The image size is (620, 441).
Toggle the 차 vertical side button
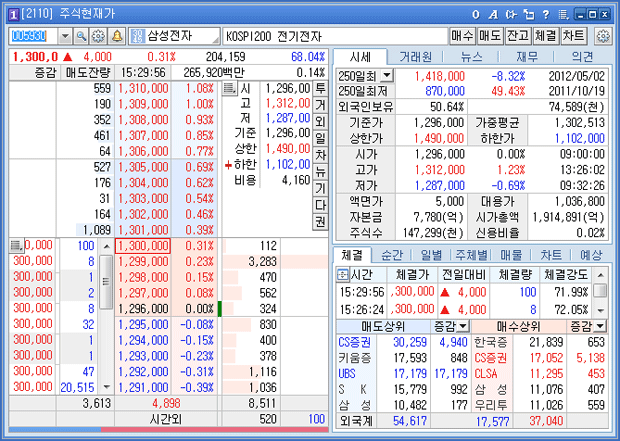pyautogui.click(x=320, y=155)
